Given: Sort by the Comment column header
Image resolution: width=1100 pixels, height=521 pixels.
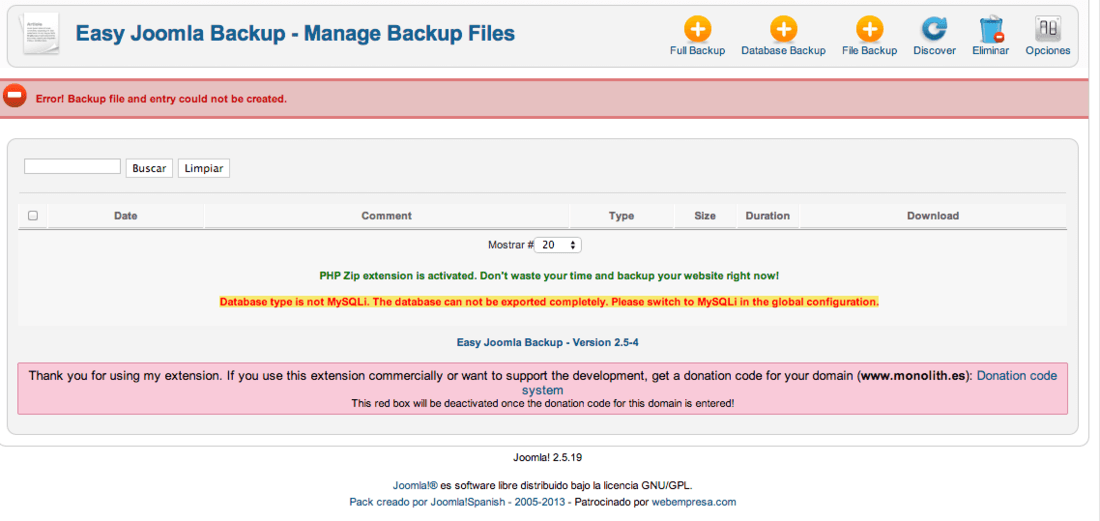Looking at the screenshot, I should click(387, 216).
